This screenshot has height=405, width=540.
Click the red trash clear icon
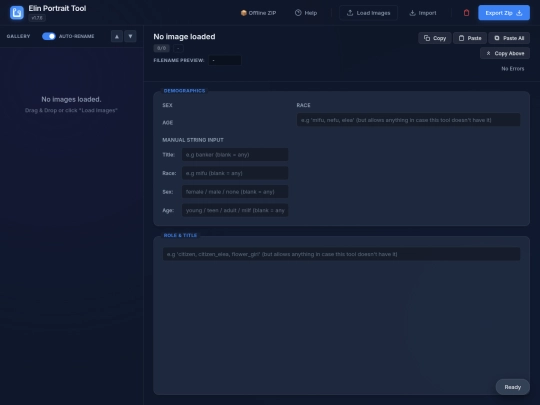pyautogui.click(x=466, y=13)
